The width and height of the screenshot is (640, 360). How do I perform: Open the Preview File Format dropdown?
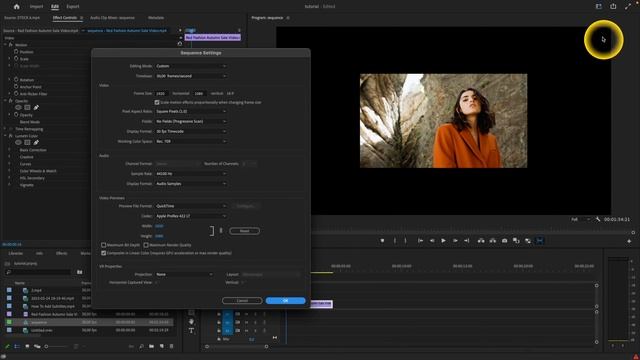(191, 206)
